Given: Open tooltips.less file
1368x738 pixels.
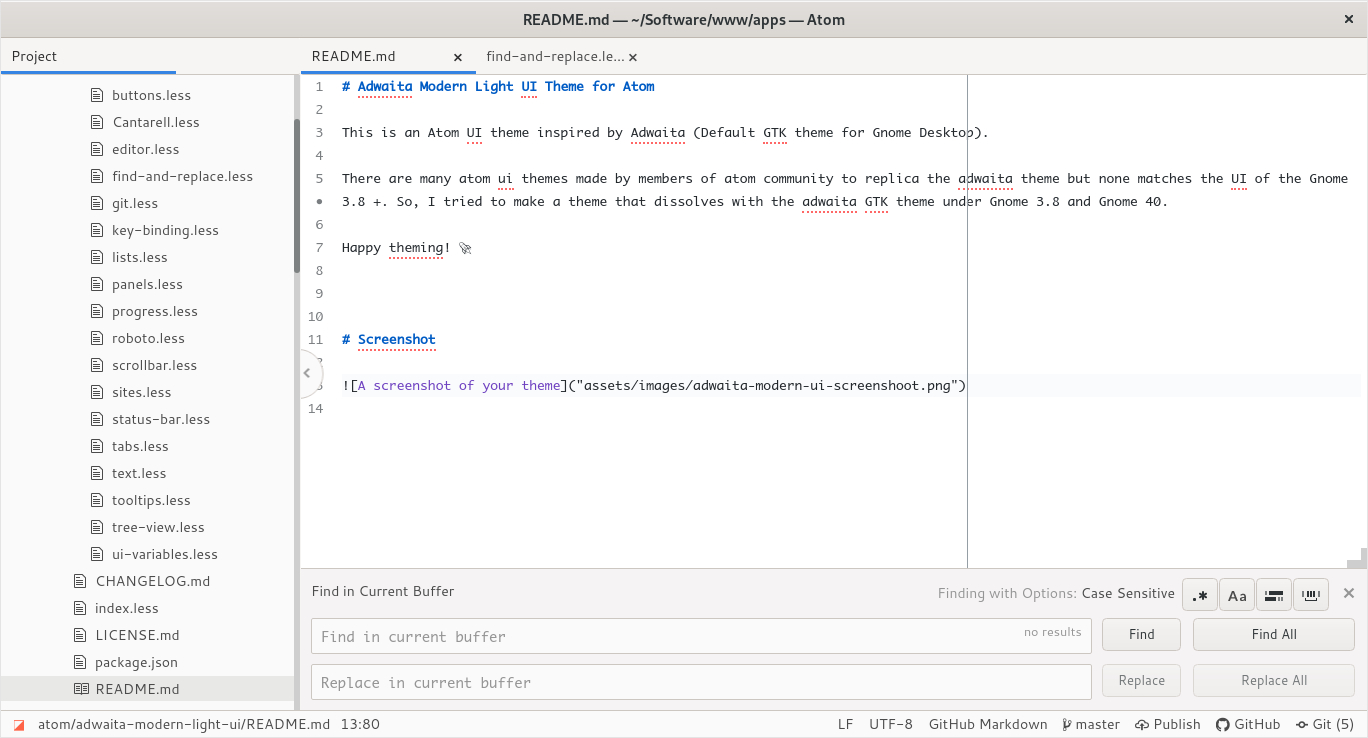Looking at the screenshot, I should coord(151,500).
